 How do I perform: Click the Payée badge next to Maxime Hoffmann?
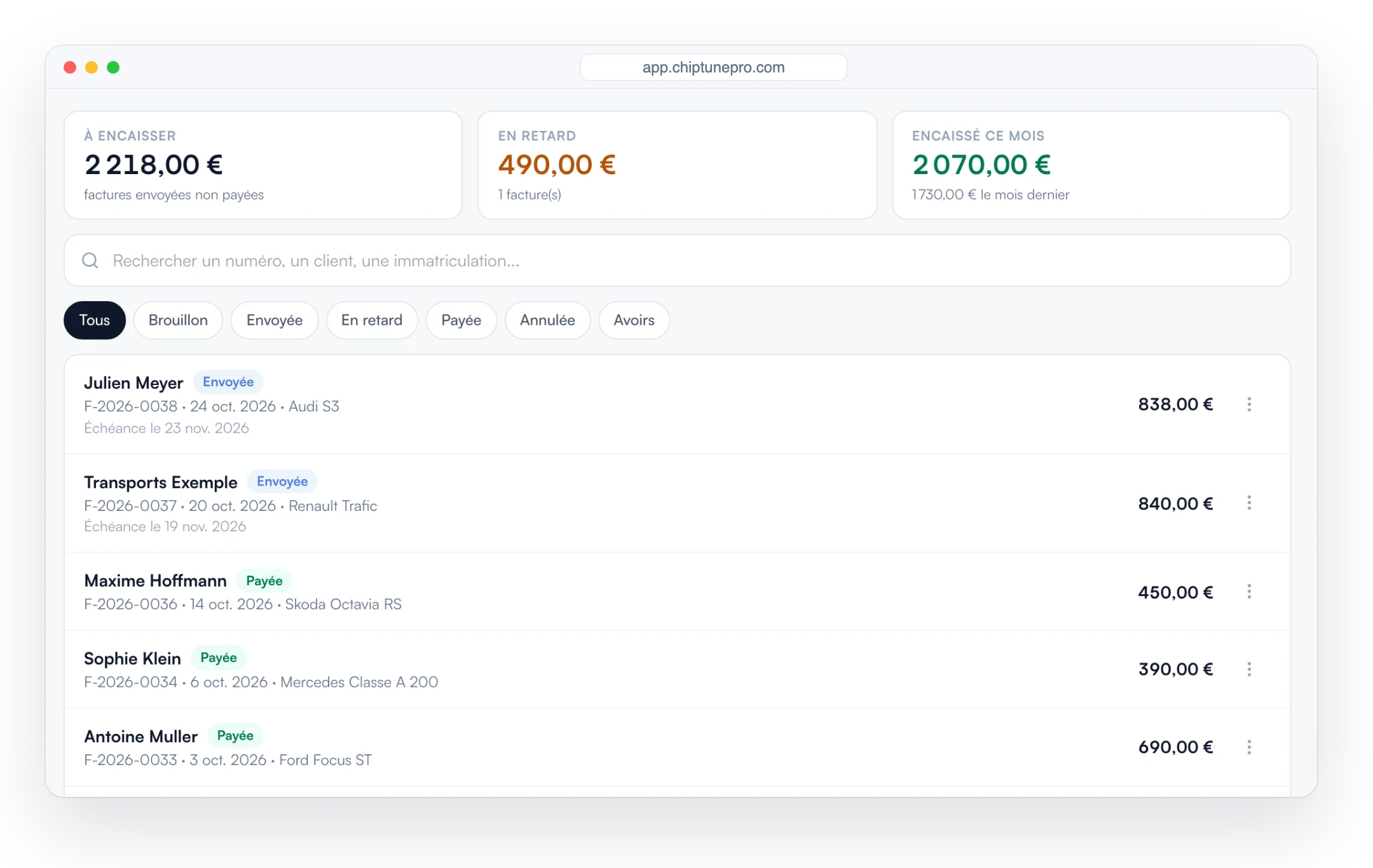[x=264, y=581]
